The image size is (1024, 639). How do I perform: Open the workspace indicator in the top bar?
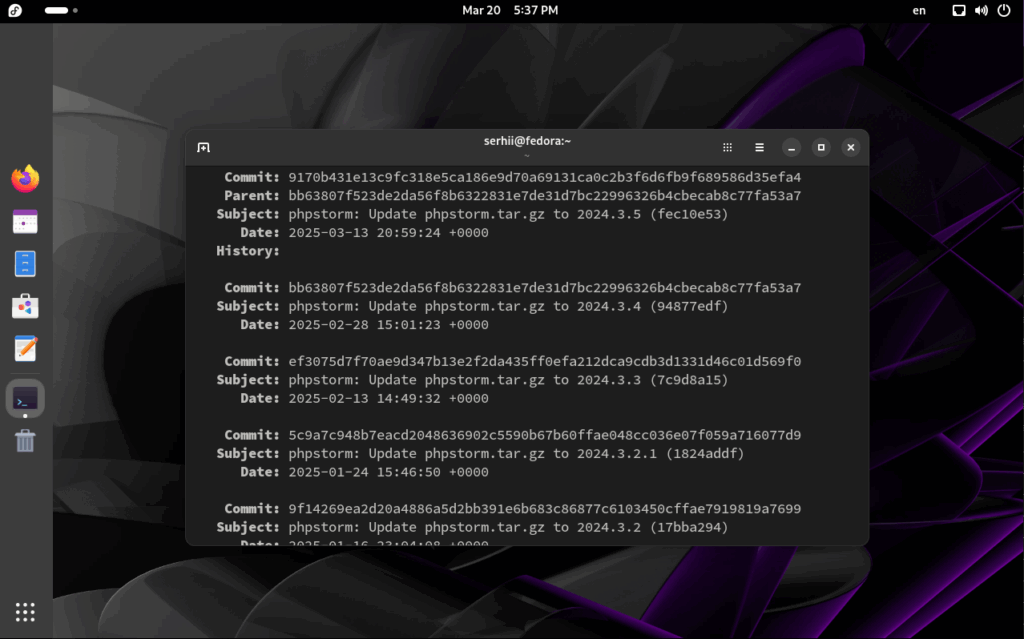click(61, 10)
